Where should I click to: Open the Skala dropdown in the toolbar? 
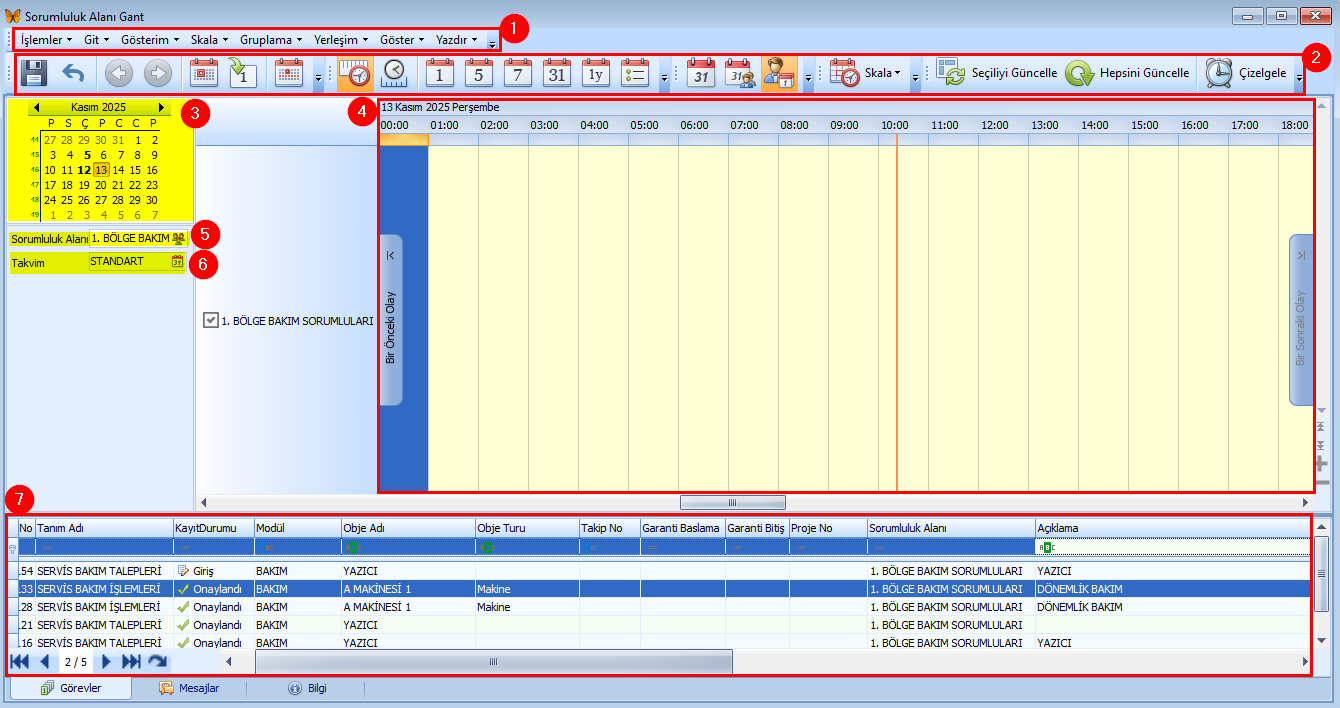point(884,73)
